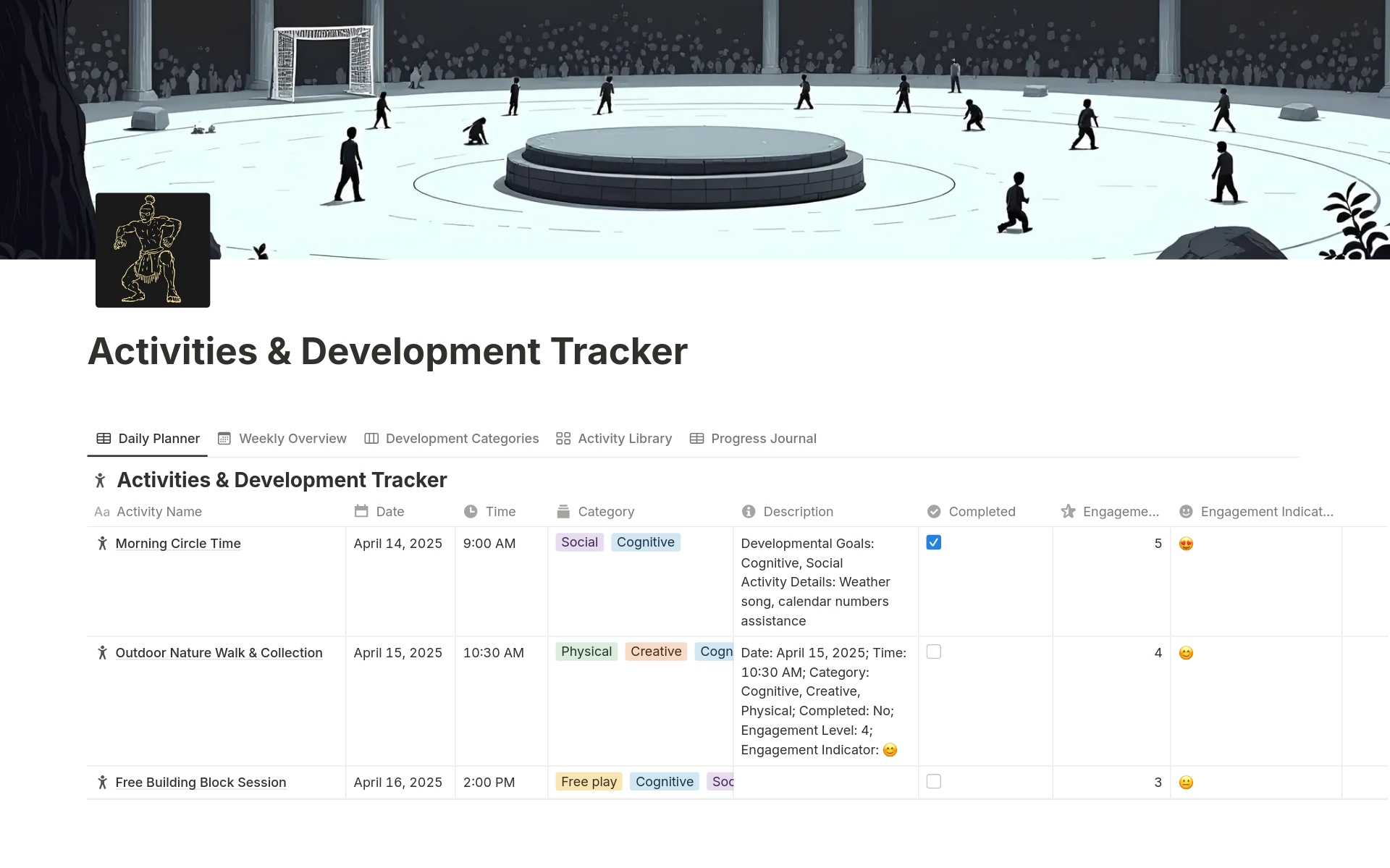Click the Developmental Goals description cell
1390x868 pixels.
[x=825, y=582]
